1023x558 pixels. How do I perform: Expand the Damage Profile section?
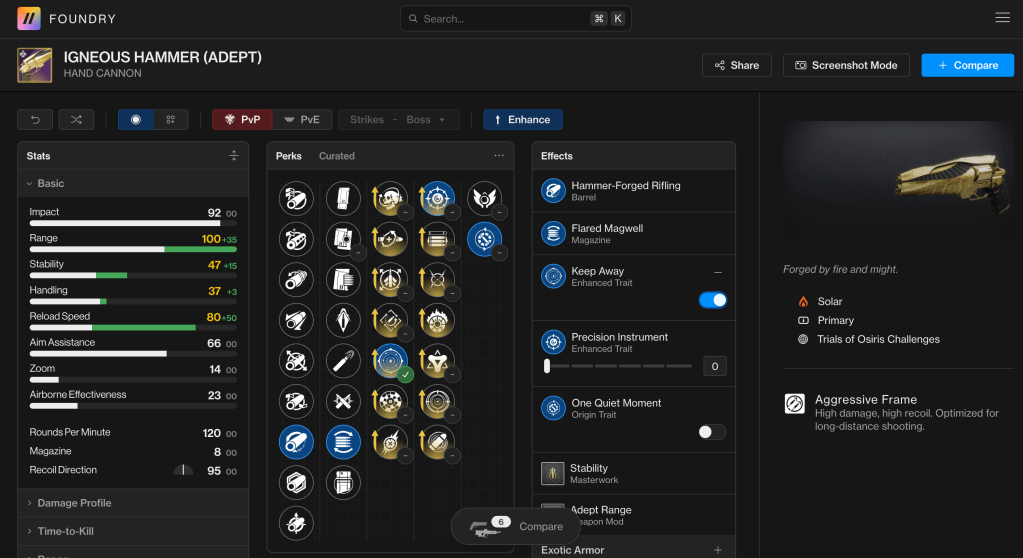74,503
